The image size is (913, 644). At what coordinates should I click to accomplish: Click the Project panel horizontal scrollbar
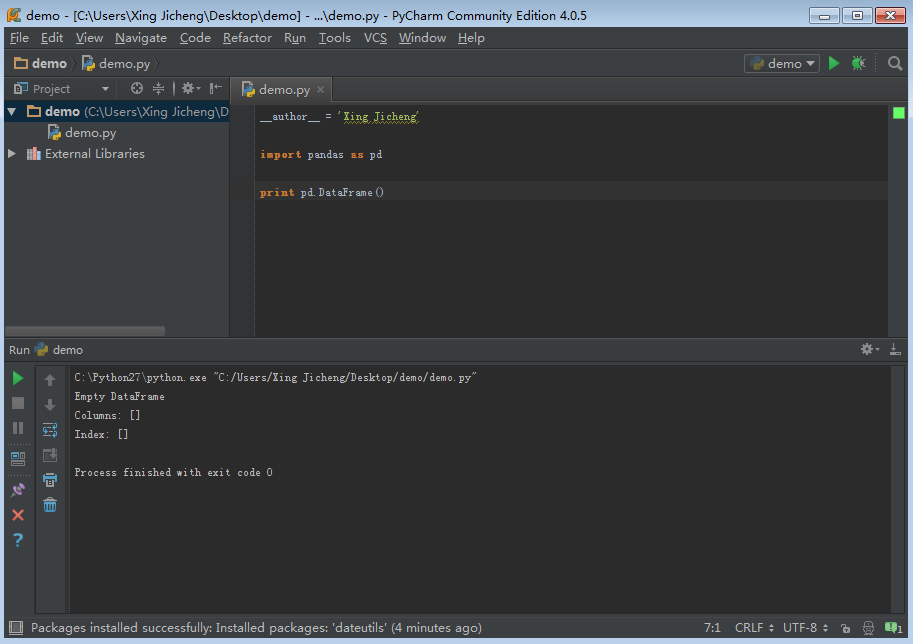click(85, 331)
